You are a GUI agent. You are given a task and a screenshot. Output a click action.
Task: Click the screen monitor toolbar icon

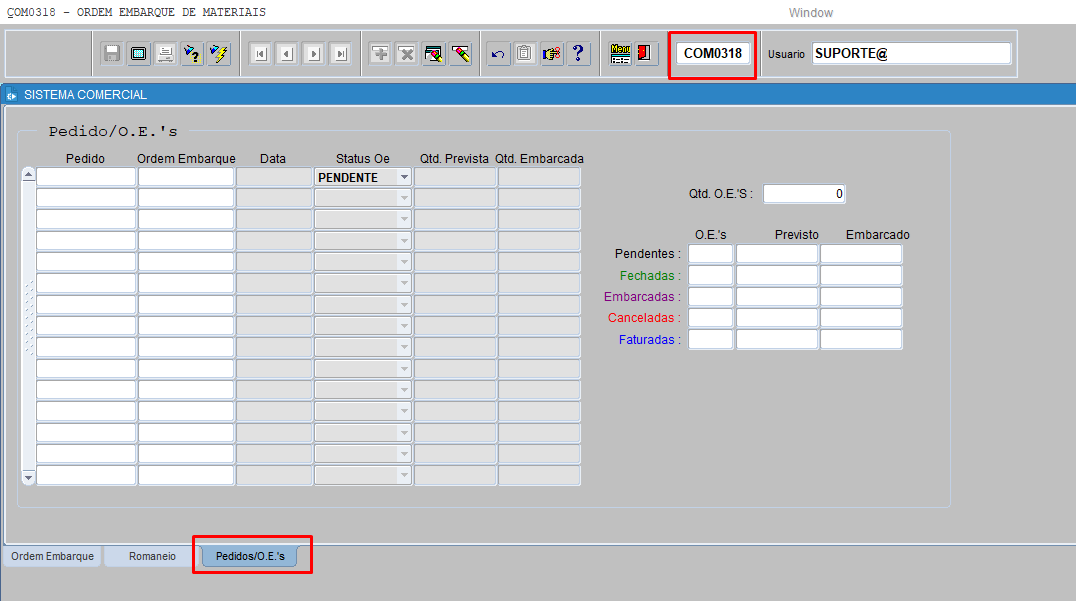click(x=139, y=54)
